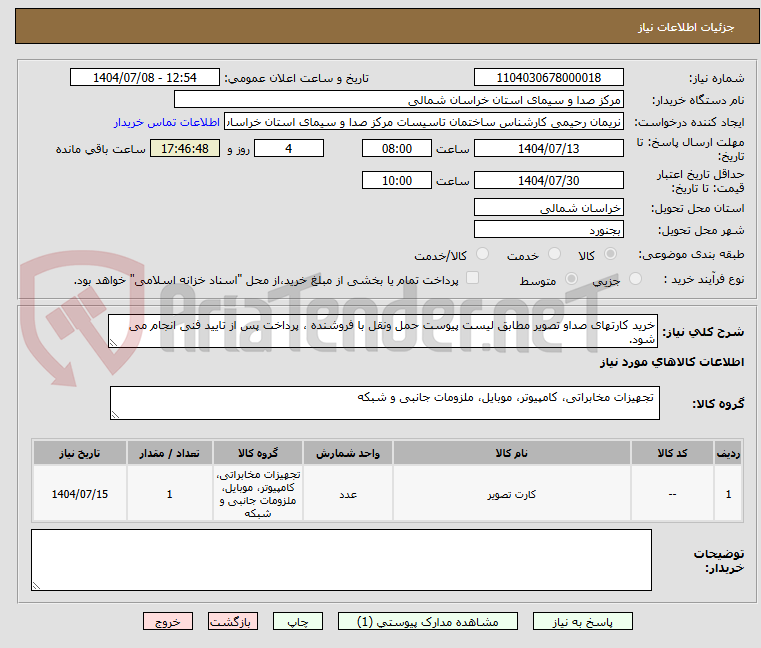The width and height of the screenshot is (761, 648).
Task: Click the نام دستگاه خریدار field
Action: pyautogui.click(x=398, y=100)
